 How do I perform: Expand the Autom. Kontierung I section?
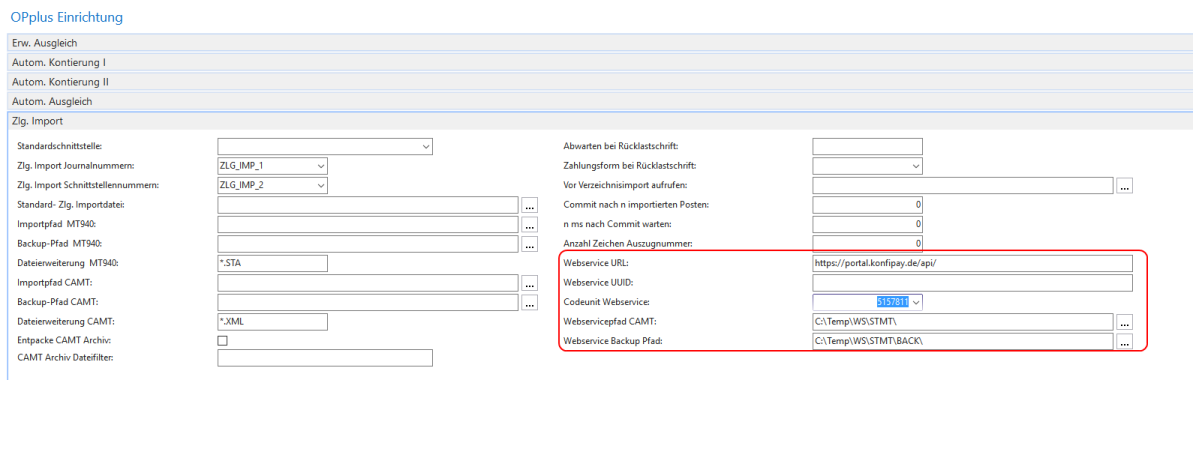click(x=600, y=62)
